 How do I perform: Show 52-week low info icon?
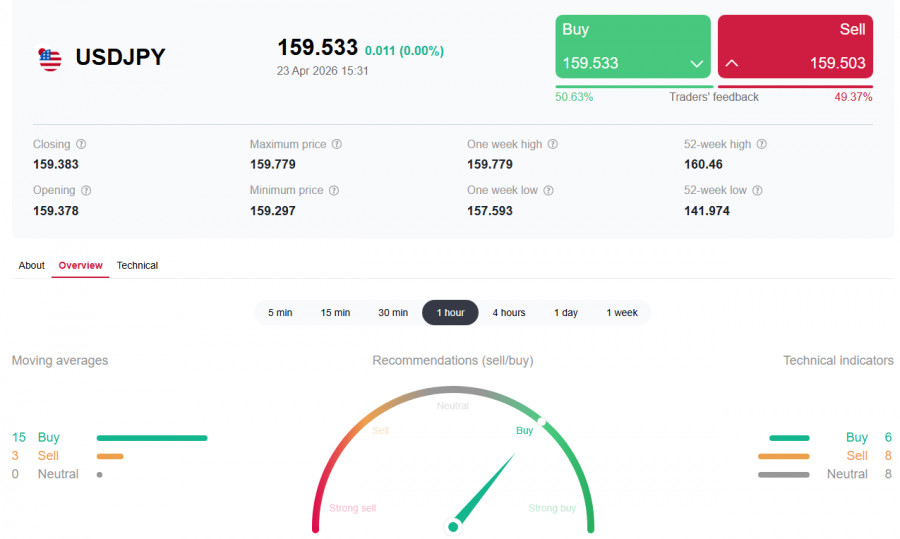(x=758, y=190)
